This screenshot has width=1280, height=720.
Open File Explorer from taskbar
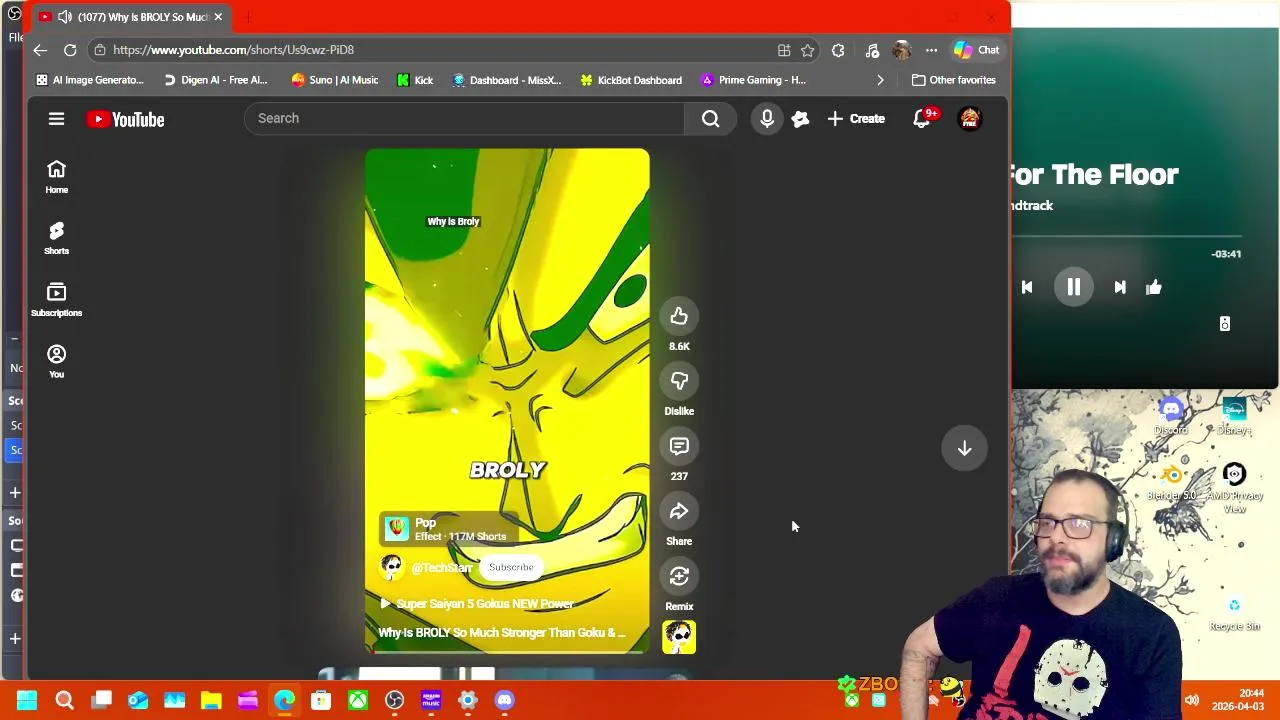point(211,700)
